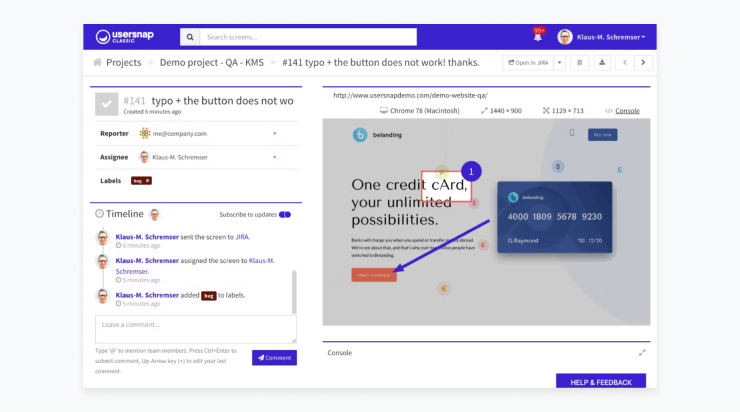
Task: Click the search magnifier icon
Action: click(x=189, y=37)
